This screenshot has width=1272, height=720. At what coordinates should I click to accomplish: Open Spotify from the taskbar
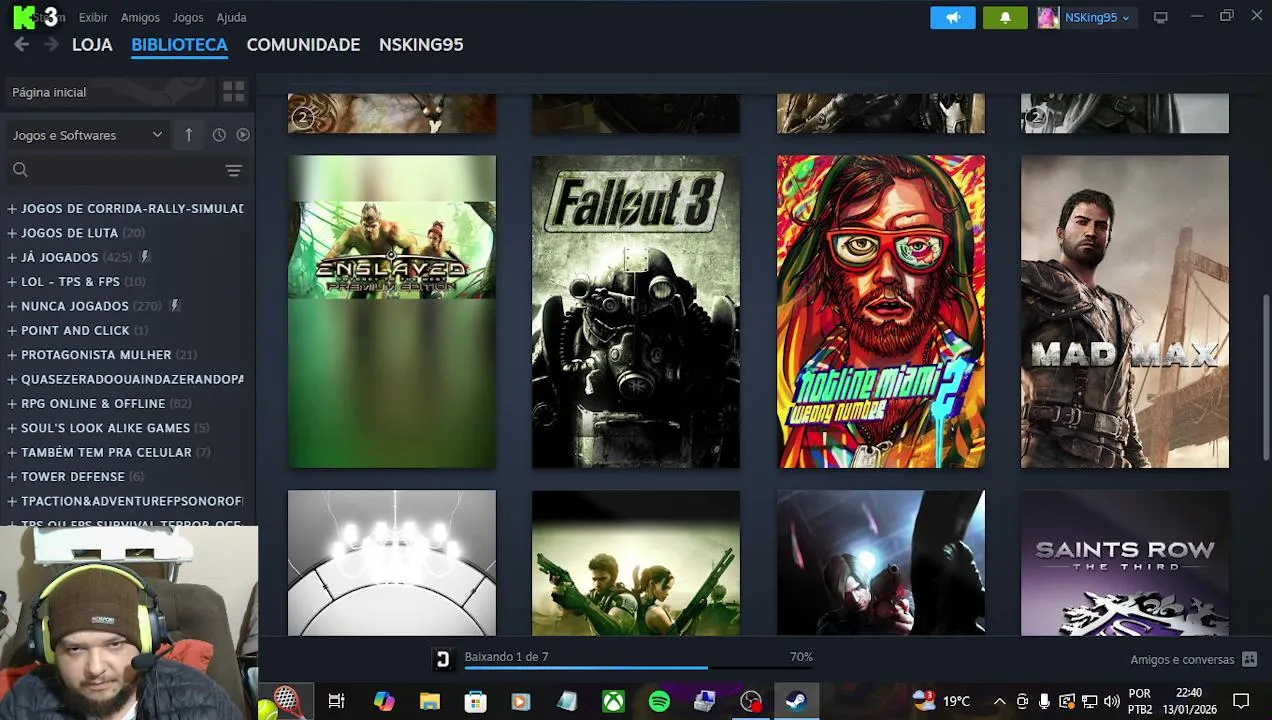[659, 701]
